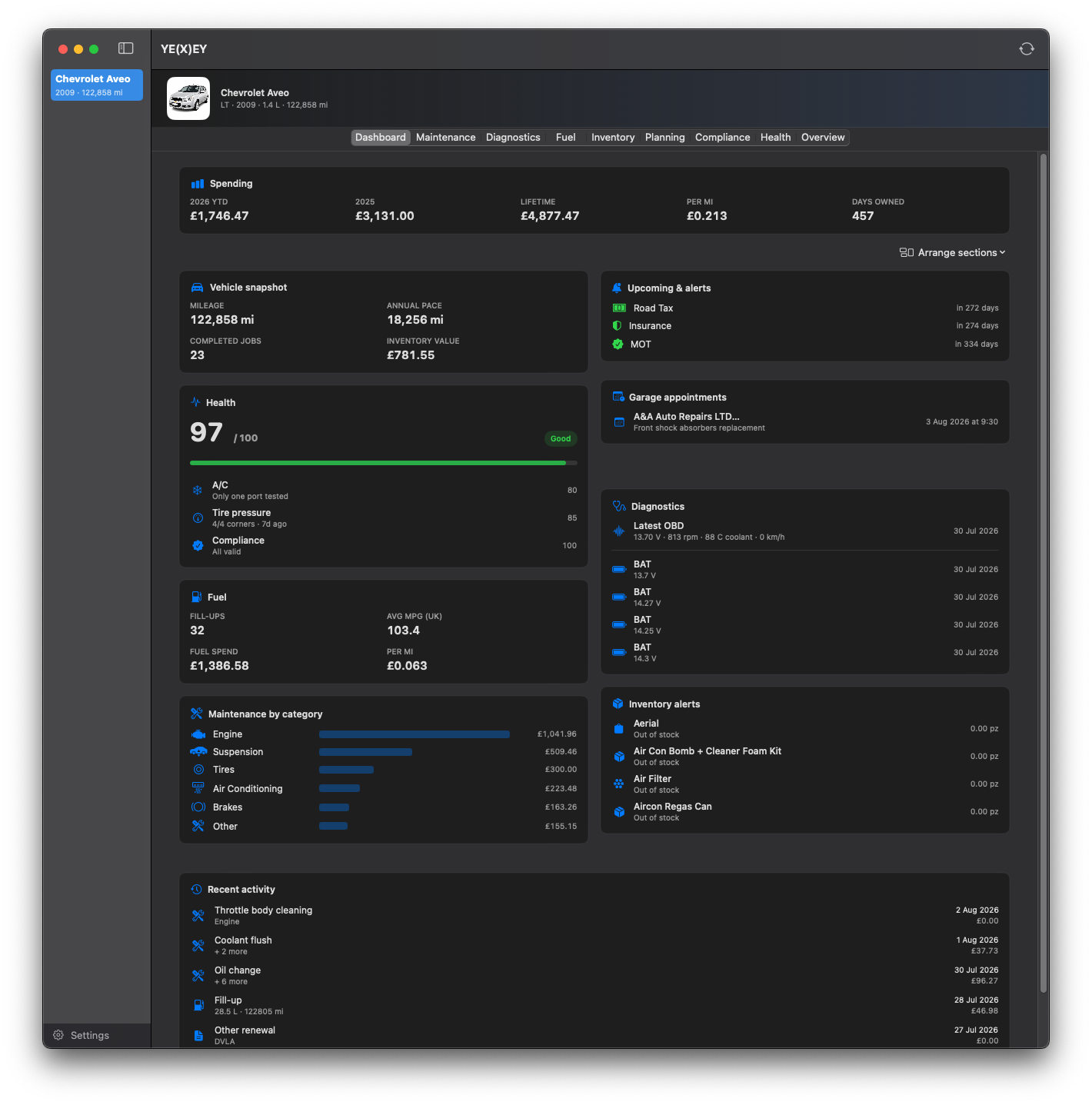
Task: Click the Engine category icon
Action: click(198, 734)
